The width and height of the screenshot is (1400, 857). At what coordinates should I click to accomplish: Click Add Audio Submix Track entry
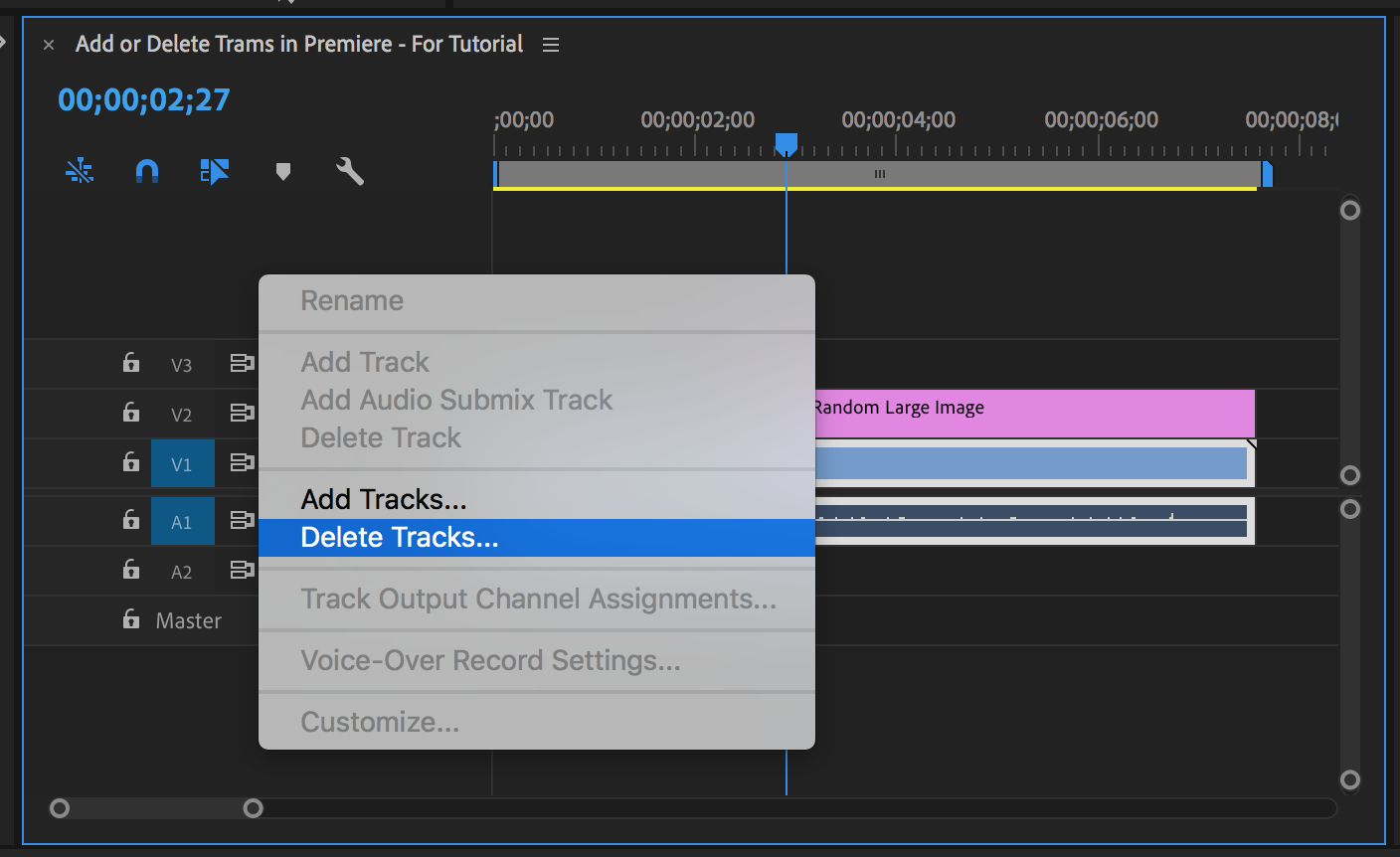click(x=537, y=400)
